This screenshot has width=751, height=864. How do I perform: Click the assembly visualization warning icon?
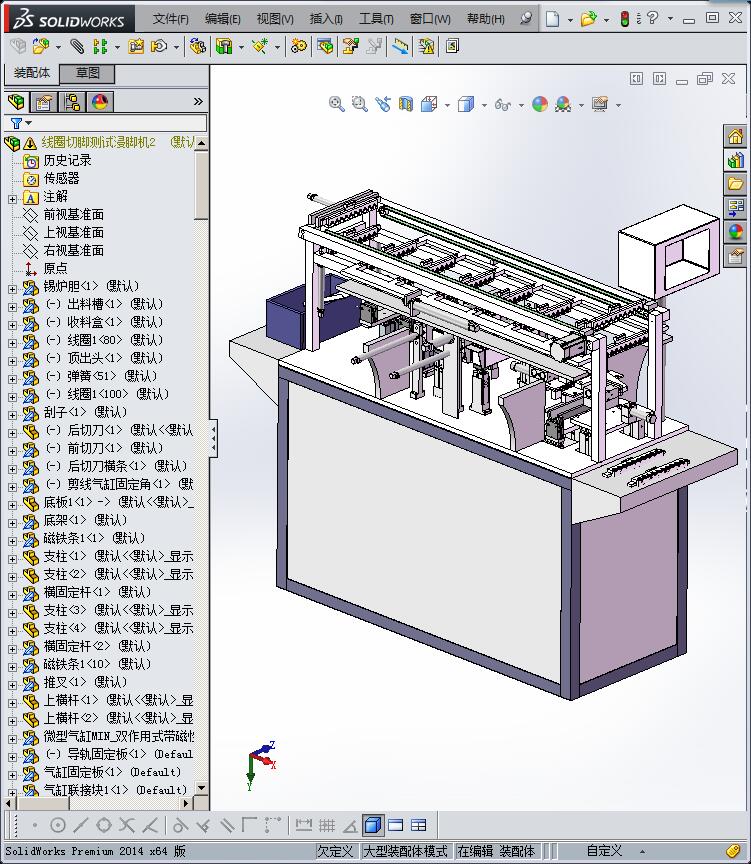tap(426, 47)
